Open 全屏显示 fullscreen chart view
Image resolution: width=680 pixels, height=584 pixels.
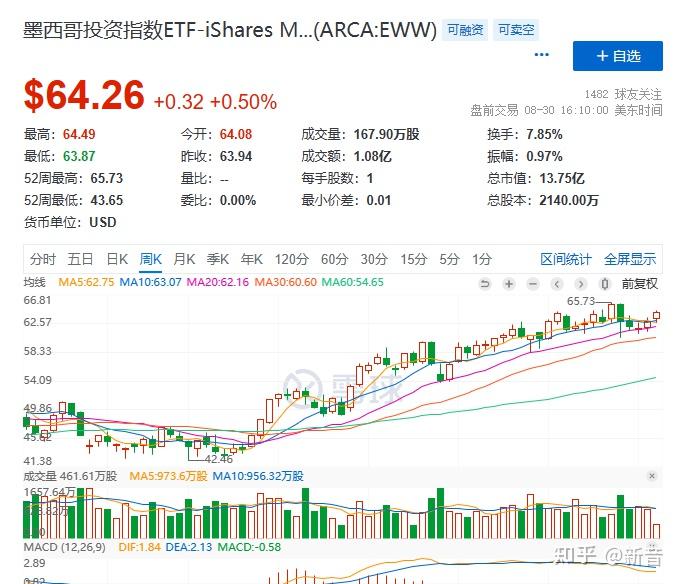pos(630,259)
